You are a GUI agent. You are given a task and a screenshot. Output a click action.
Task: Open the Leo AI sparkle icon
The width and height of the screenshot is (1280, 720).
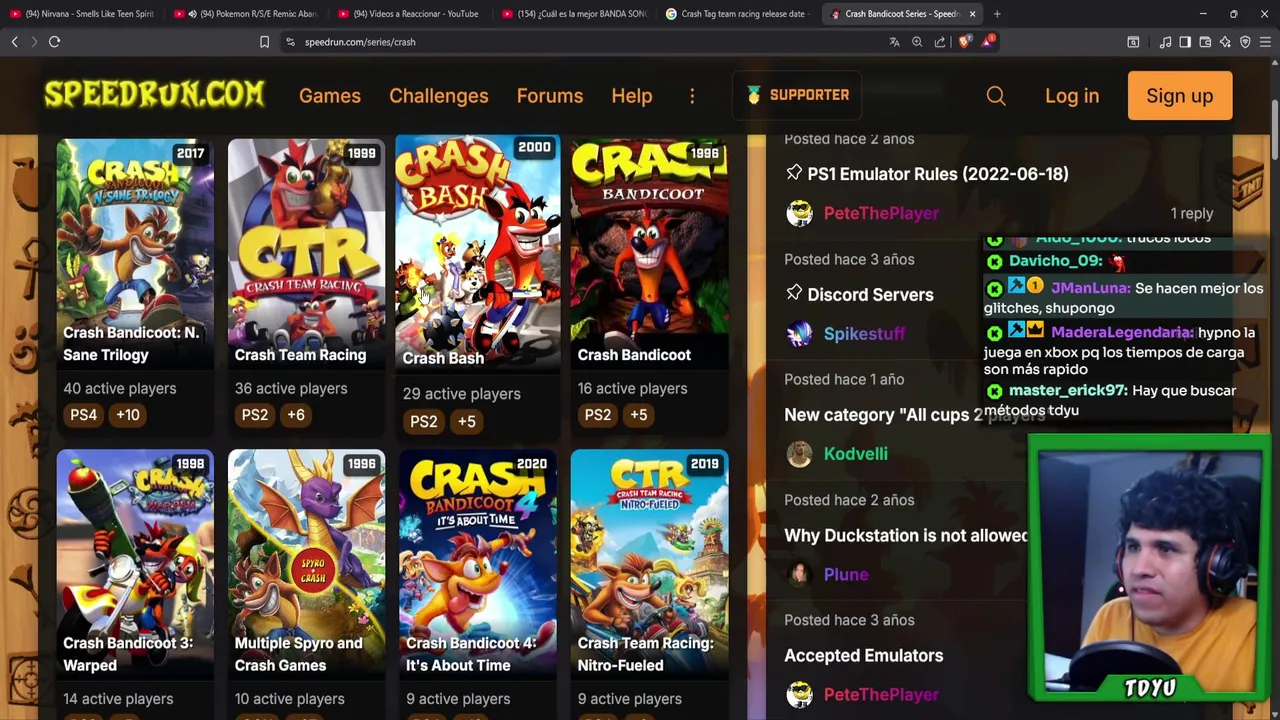[x=1225, y=42]
